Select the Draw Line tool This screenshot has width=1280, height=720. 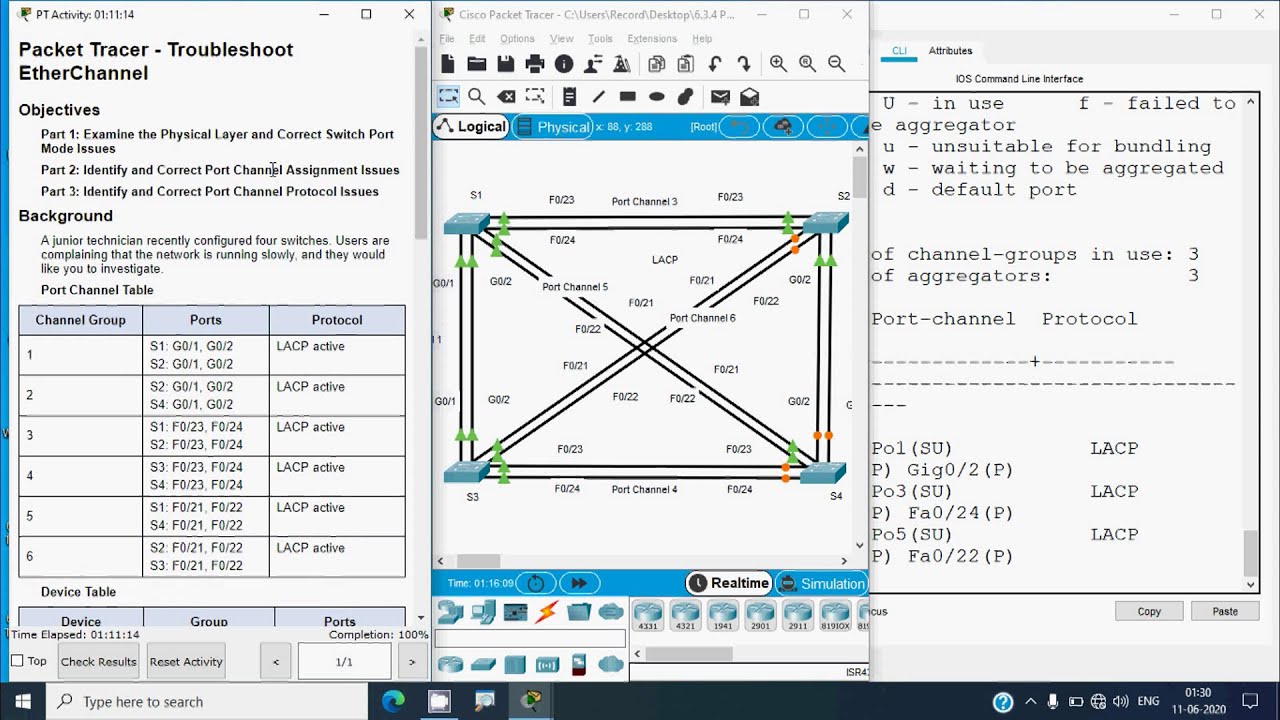(x=598, y=97)
